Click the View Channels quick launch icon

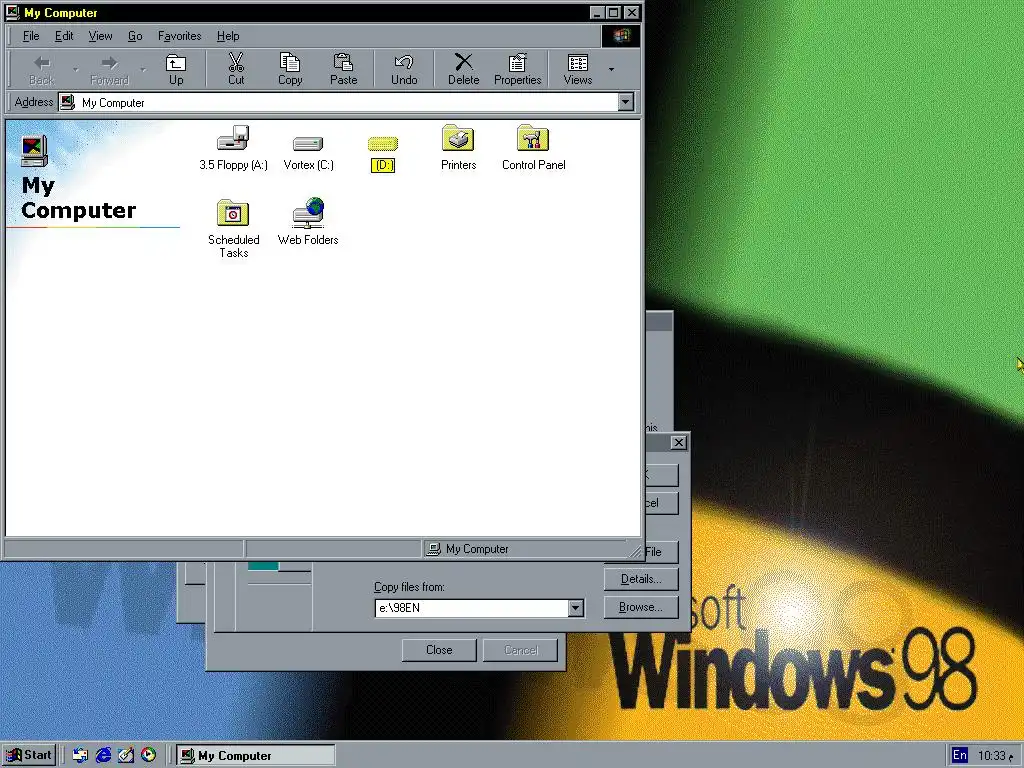click(149, 756)
